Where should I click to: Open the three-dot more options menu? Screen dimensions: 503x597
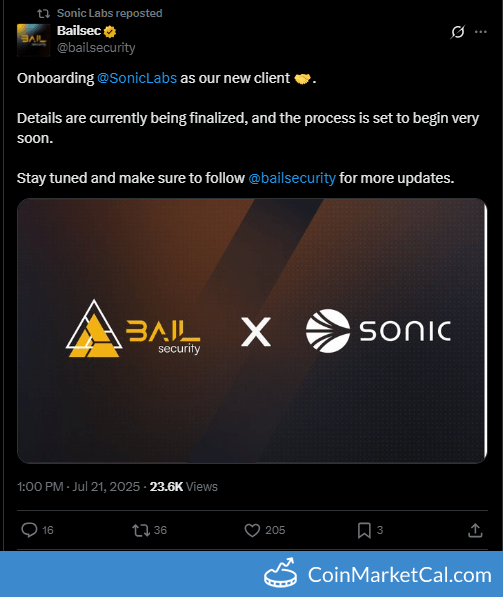tap(481, 32)
